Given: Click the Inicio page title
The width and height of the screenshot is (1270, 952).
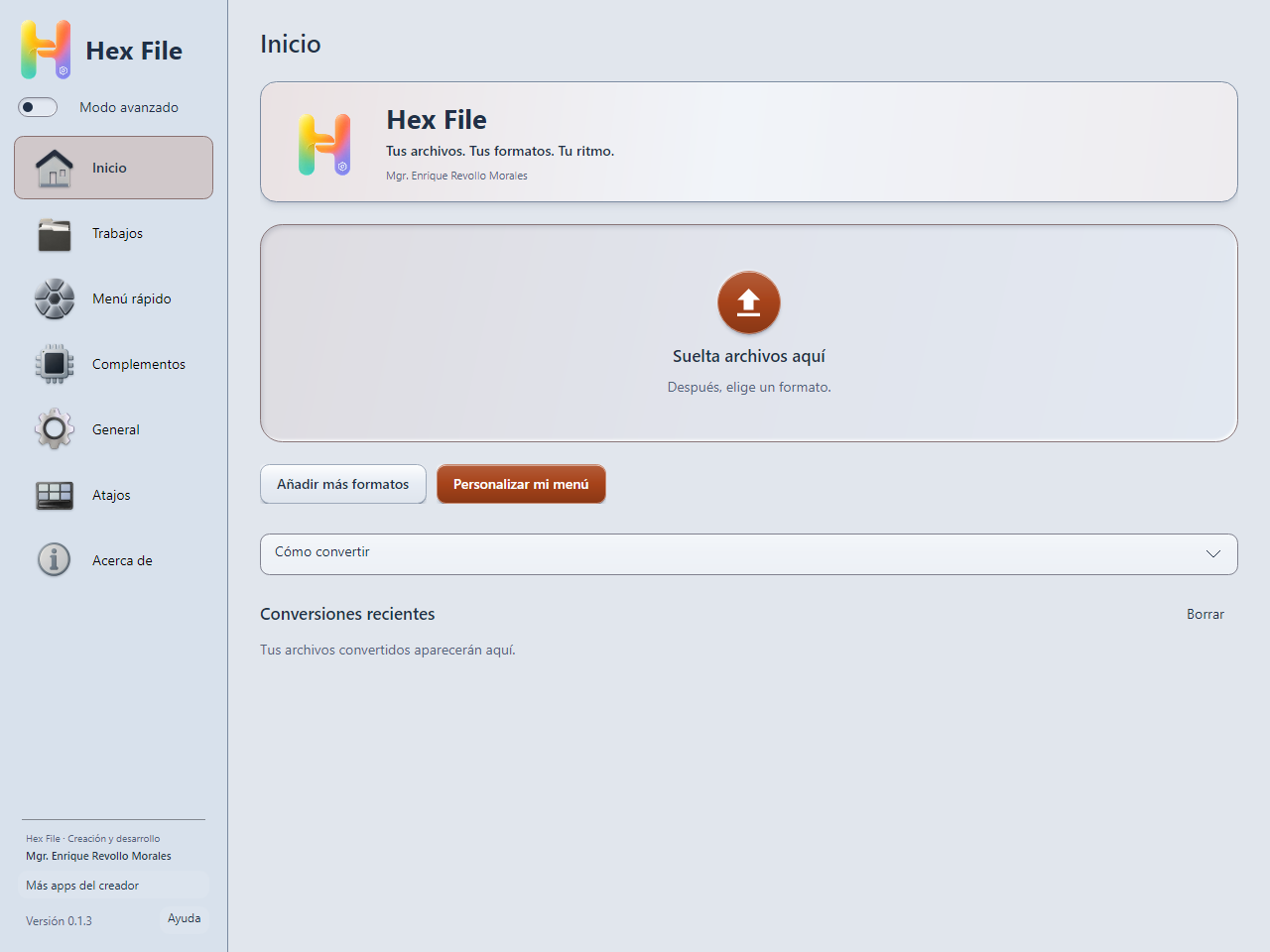Looking at the screenshot, I should [x=291, y=44].
